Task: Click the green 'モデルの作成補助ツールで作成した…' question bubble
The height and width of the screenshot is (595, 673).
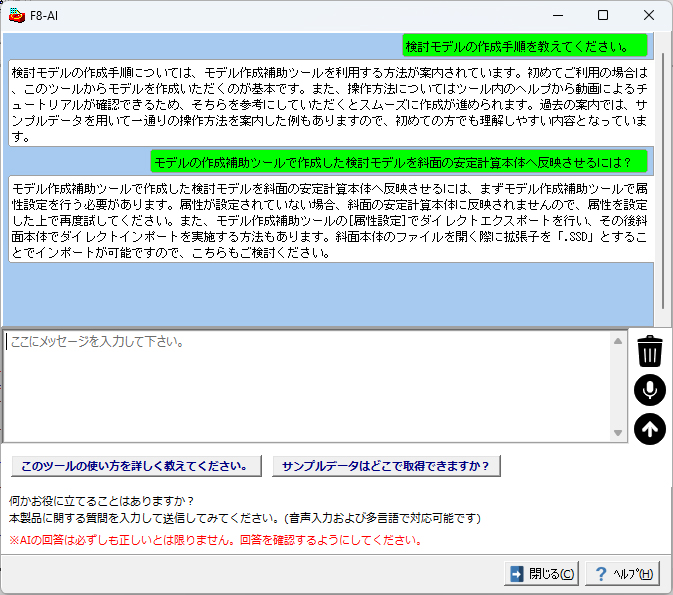Action: (399, 161)
